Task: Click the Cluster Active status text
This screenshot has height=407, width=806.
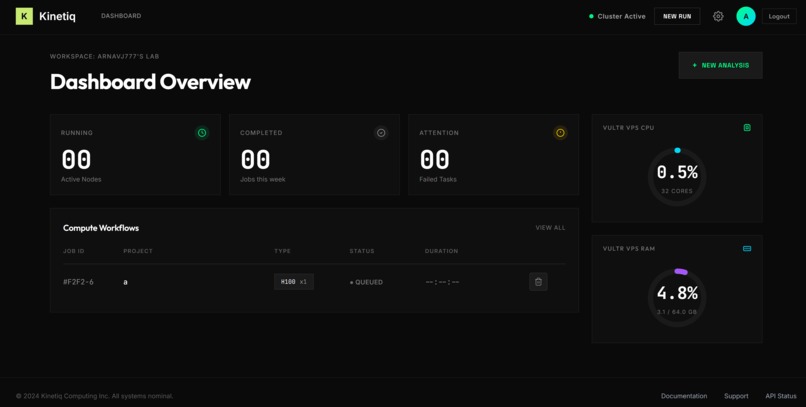Action: point(621,16)
